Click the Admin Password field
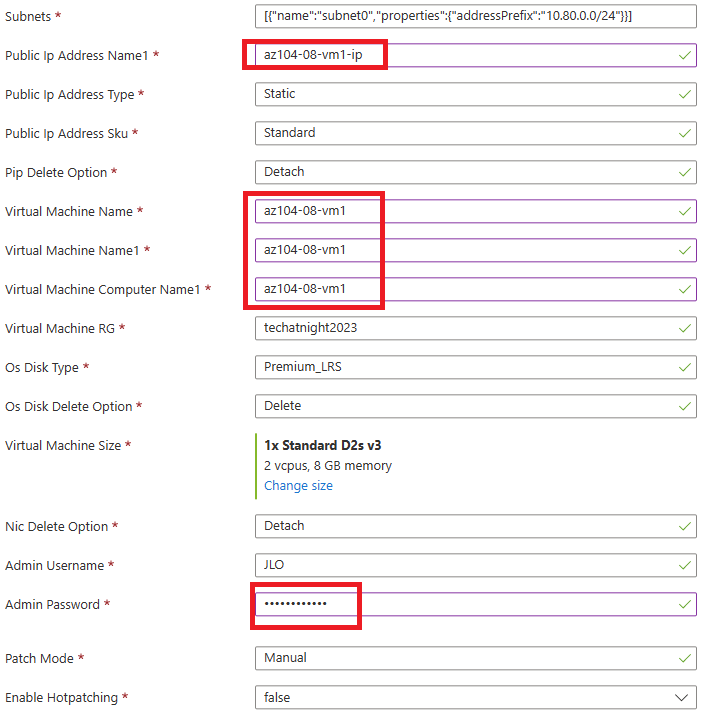Image resolution: width=702 pixels, height=716 pixels. (x=475, y=604)
